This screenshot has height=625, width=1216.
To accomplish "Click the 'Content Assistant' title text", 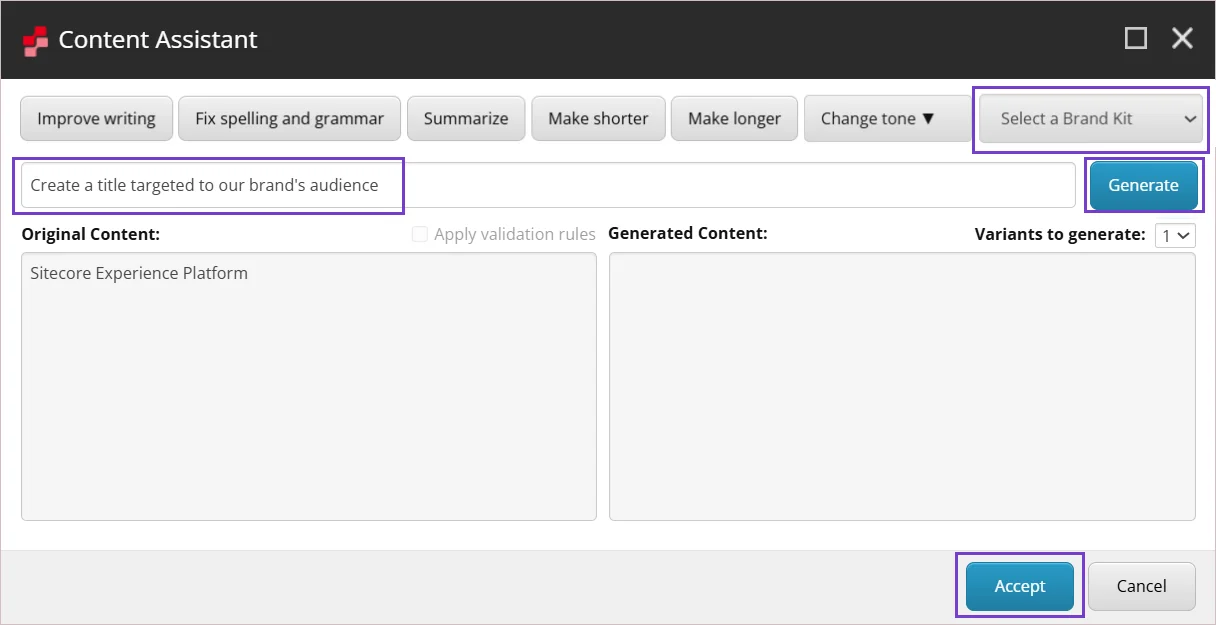I will click(x=158, y=40).
